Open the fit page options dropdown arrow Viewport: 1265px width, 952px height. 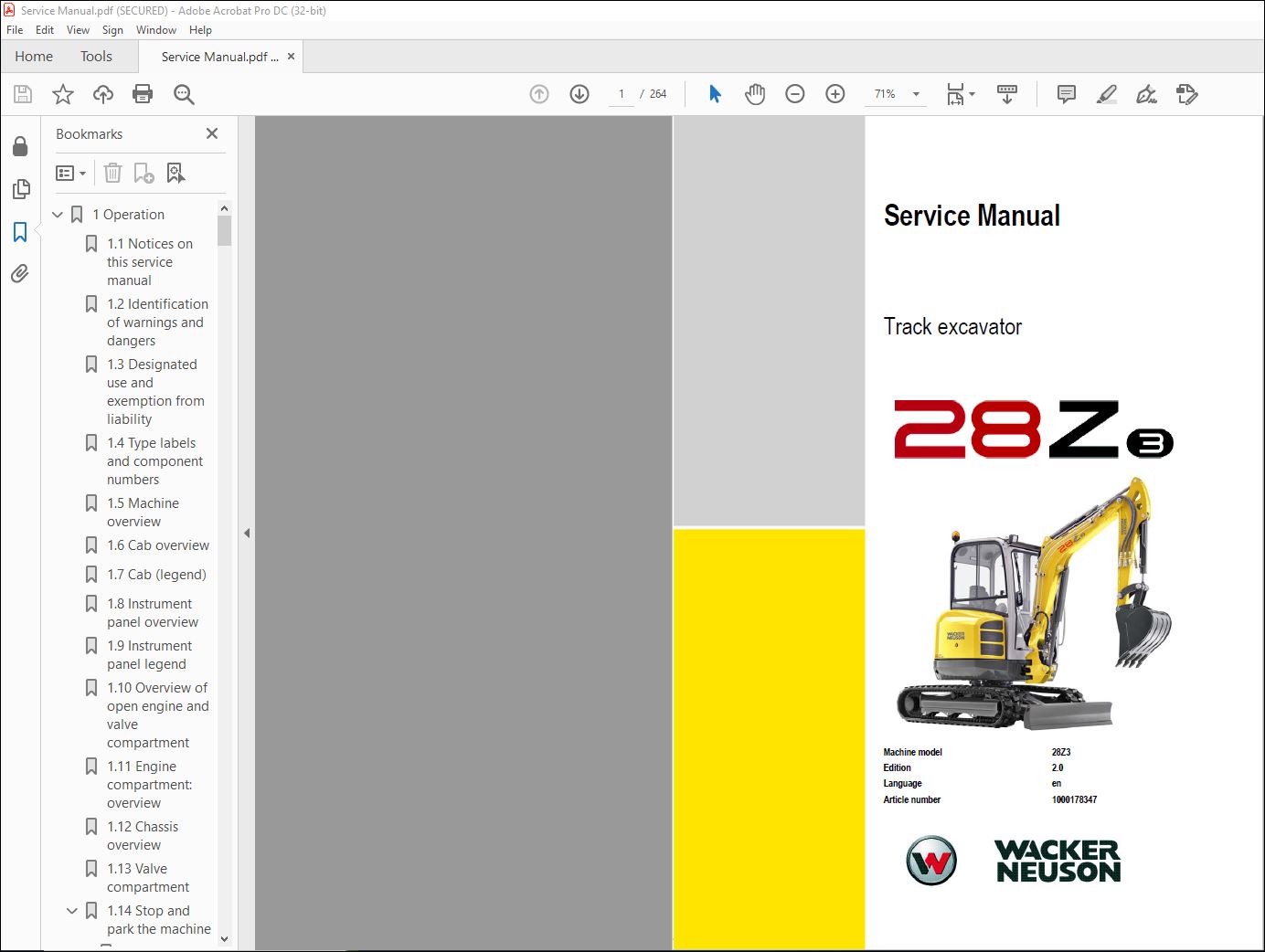click(972, 94)
